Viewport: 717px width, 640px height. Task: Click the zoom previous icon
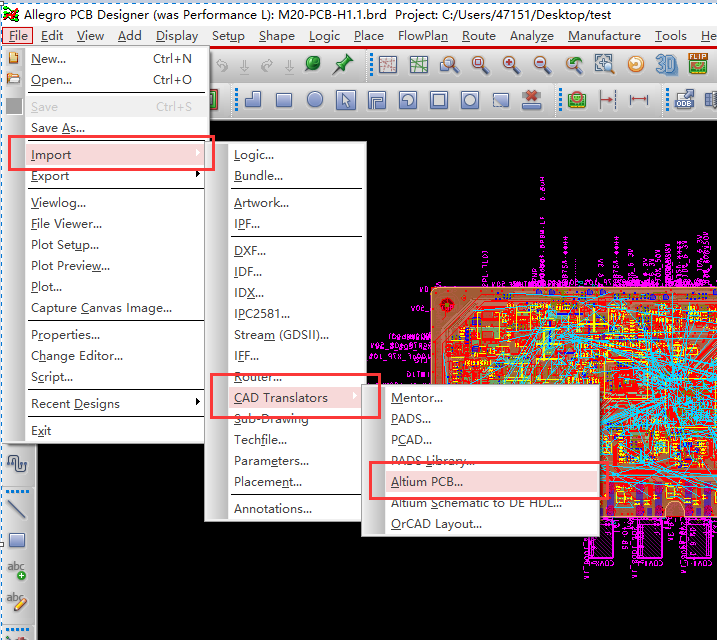pos(573,64)
